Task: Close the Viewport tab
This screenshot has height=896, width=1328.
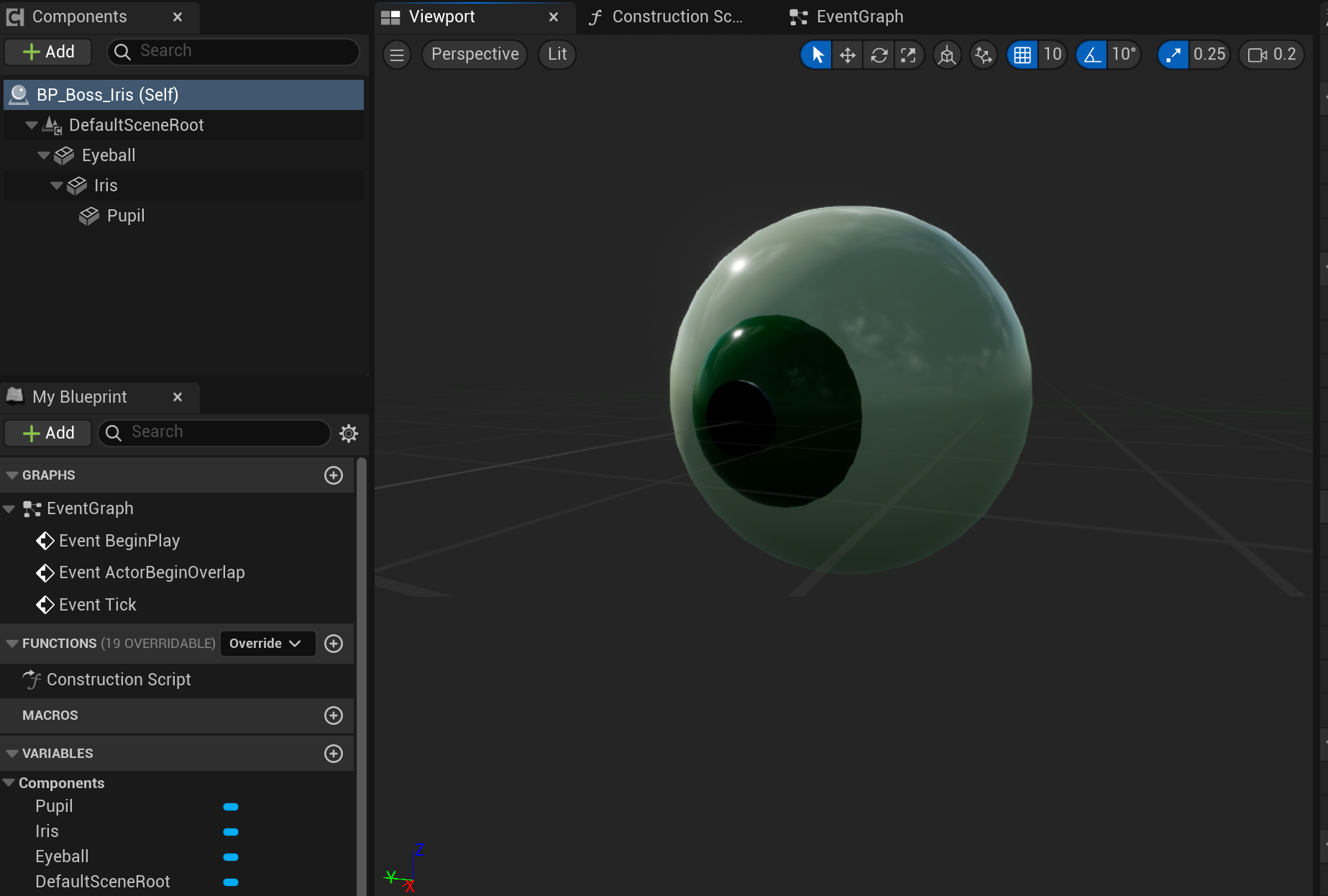Action: click(x=554, y=17)
